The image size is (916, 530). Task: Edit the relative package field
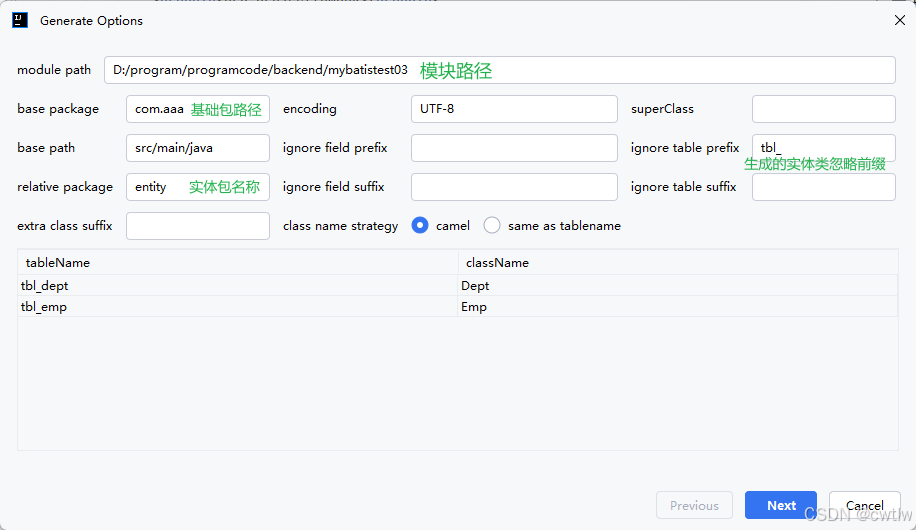coord(197,187)
